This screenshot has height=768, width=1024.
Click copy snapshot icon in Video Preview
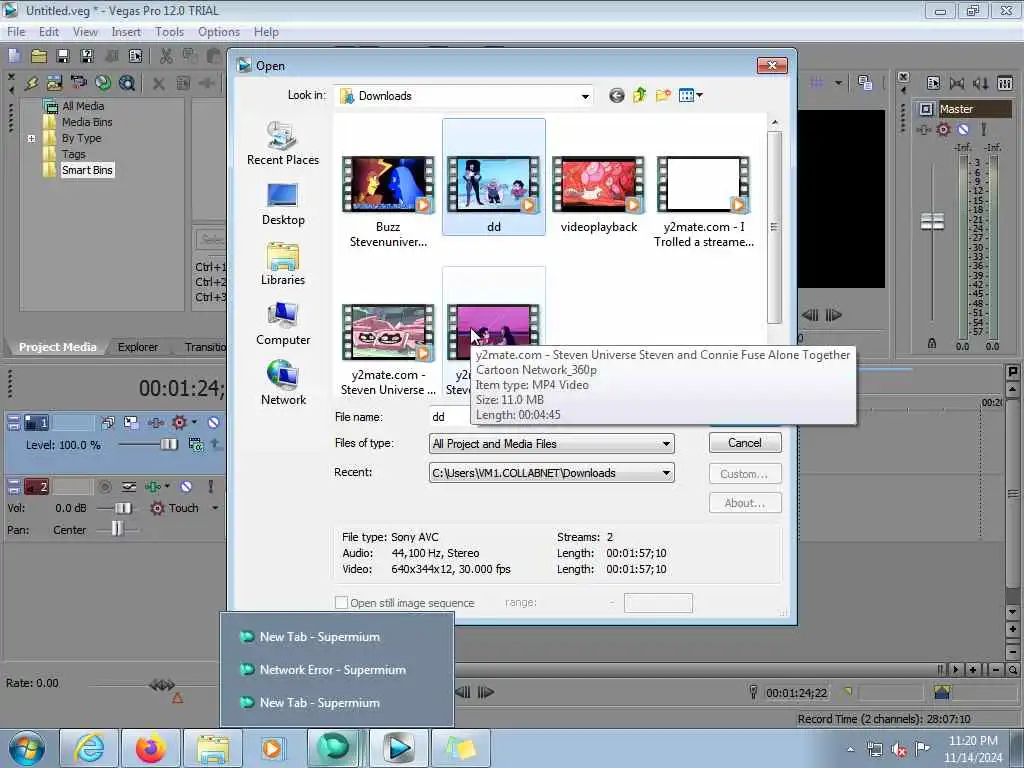(x=865, y=83)
